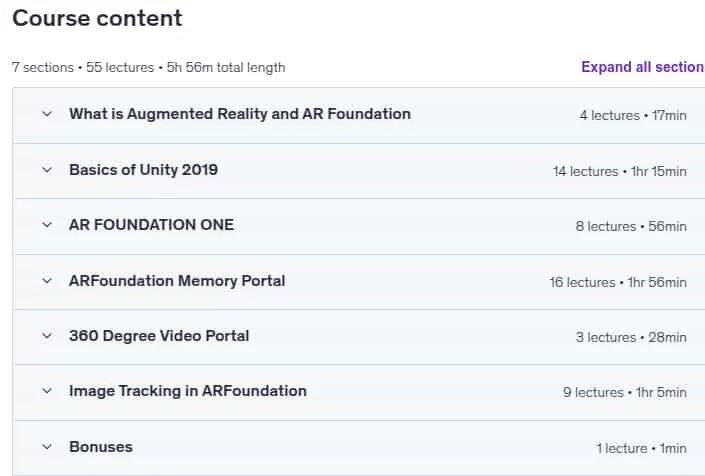Click the chevron beside ARFoundation Memory Portal
The image size is (705, 476).
click(x=47, y=281)
